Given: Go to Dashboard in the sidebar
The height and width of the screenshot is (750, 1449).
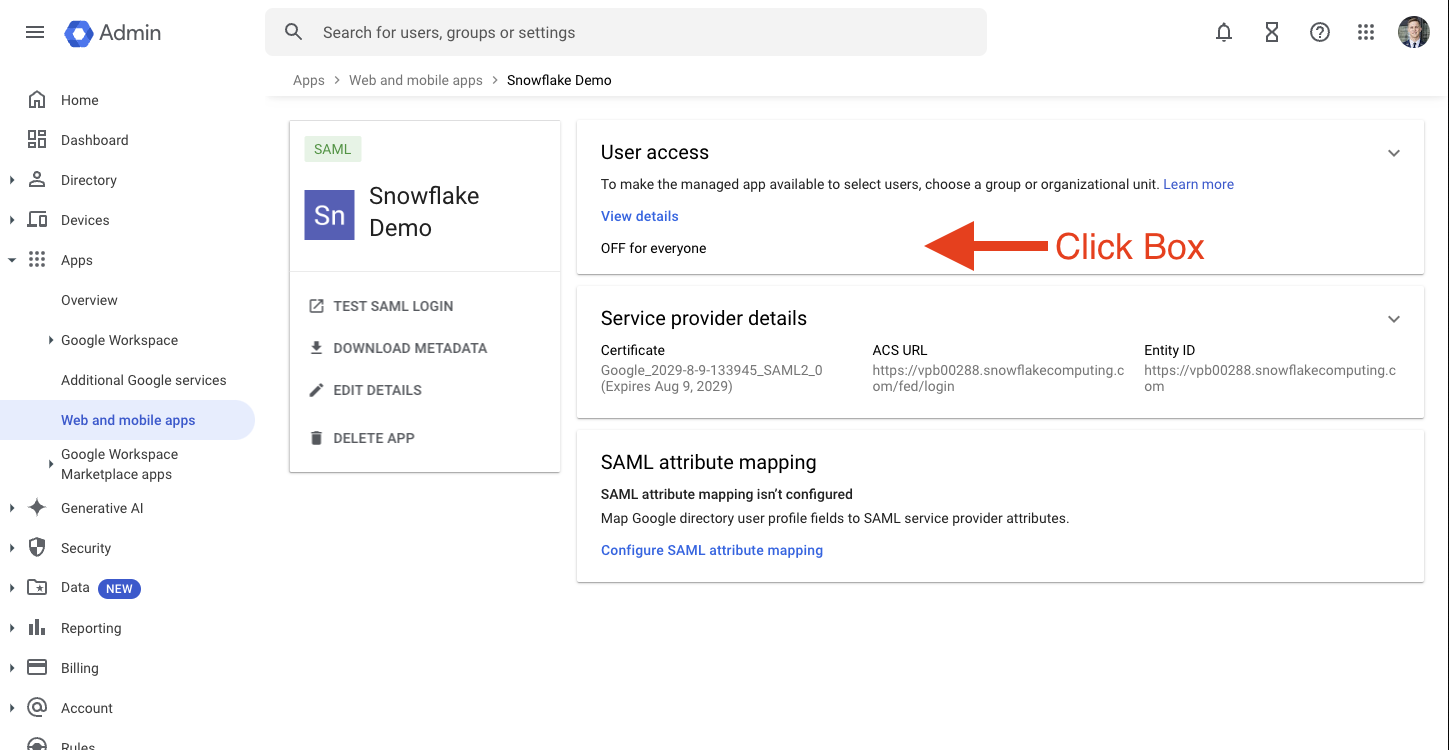Looking at the screenshot, I should (94, 140).
